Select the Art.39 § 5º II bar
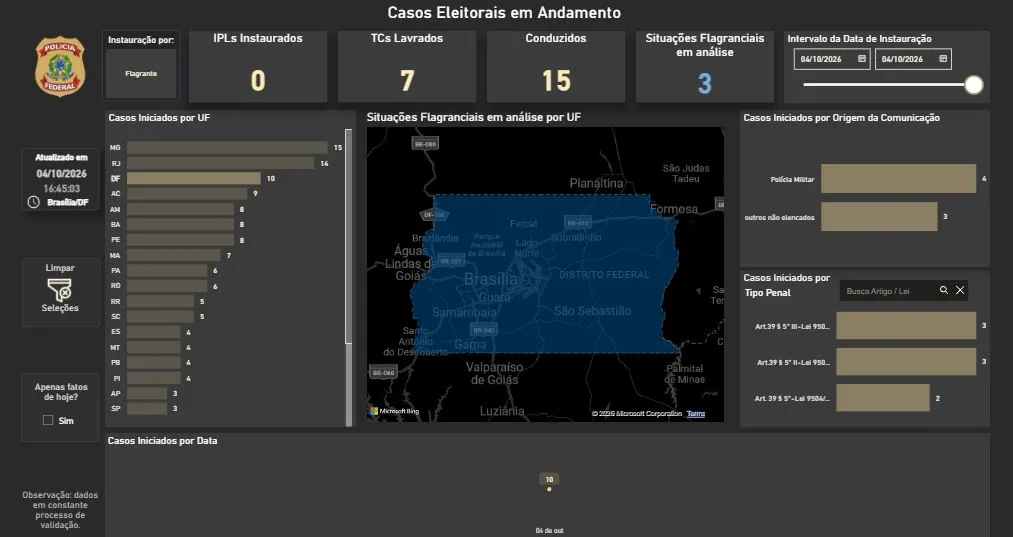 tap(906, 362)
